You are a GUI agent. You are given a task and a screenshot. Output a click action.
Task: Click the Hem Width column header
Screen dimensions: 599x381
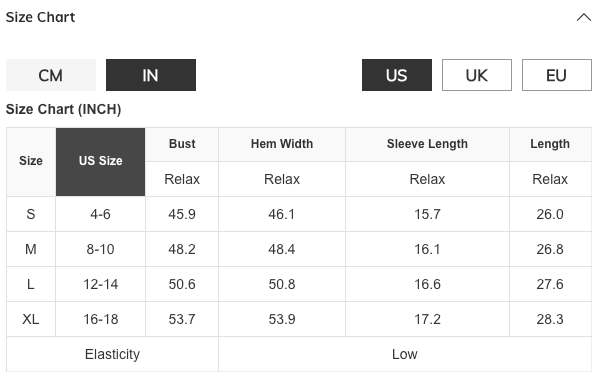282,144
